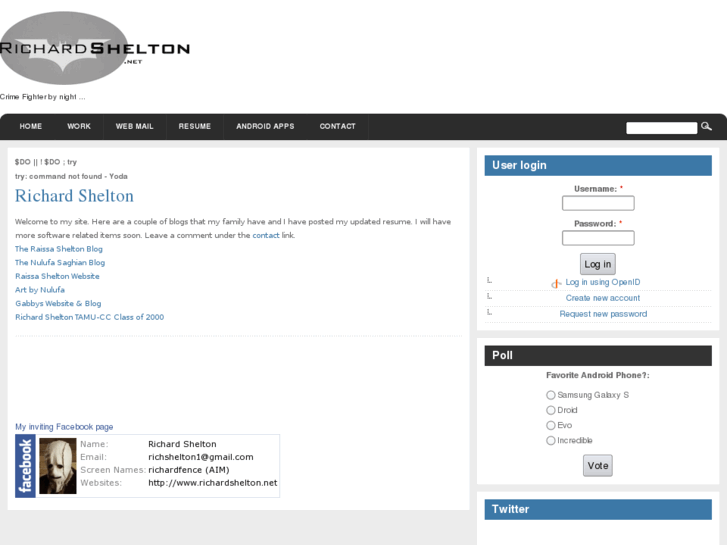Image resolution: width=727 pixels, height=545 pixels.
Task: Click 'Crime Fighter by night' slogan text
Action: [43, 96]
